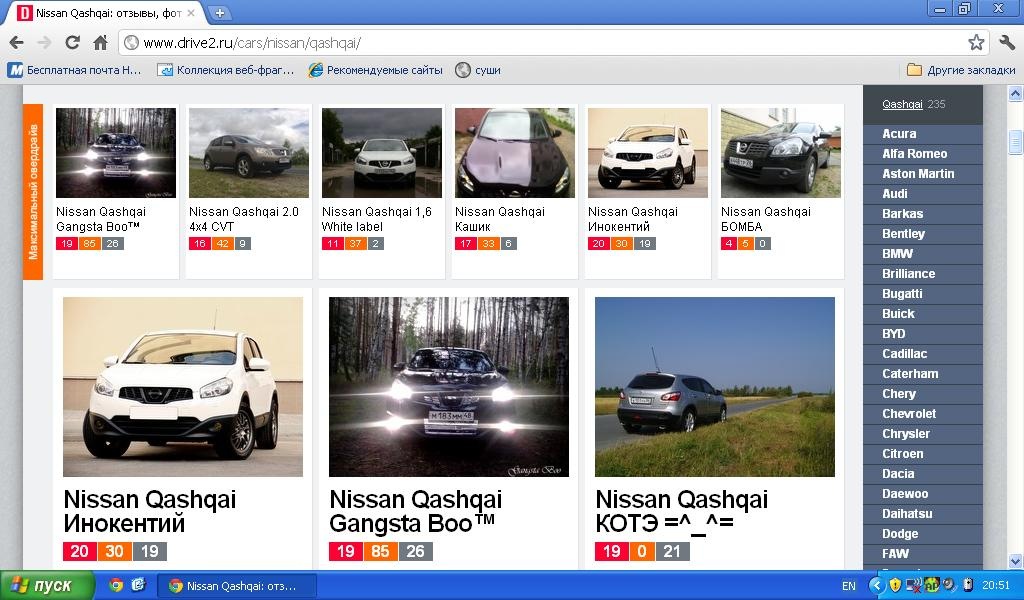Image resolution: width=1024 pixels, height=600 pixels.
Task: Select Dodge in the brand list
Action: tap(923, 534)
